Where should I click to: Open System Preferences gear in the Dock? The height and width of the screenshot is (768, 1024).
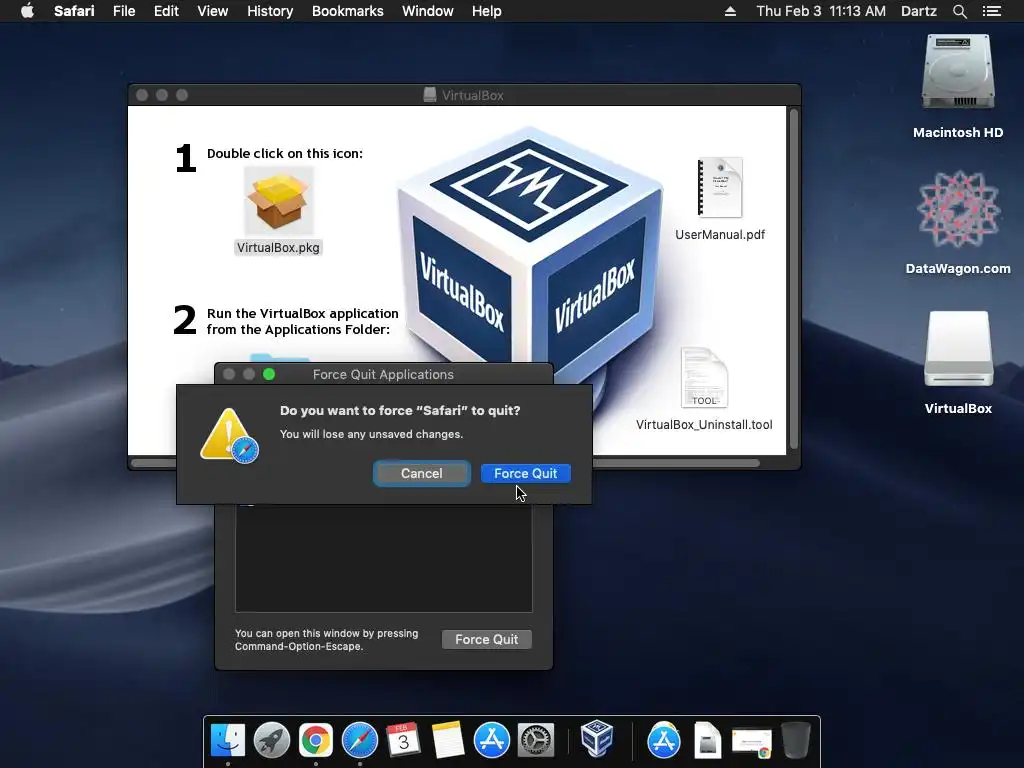pos(536,740)
